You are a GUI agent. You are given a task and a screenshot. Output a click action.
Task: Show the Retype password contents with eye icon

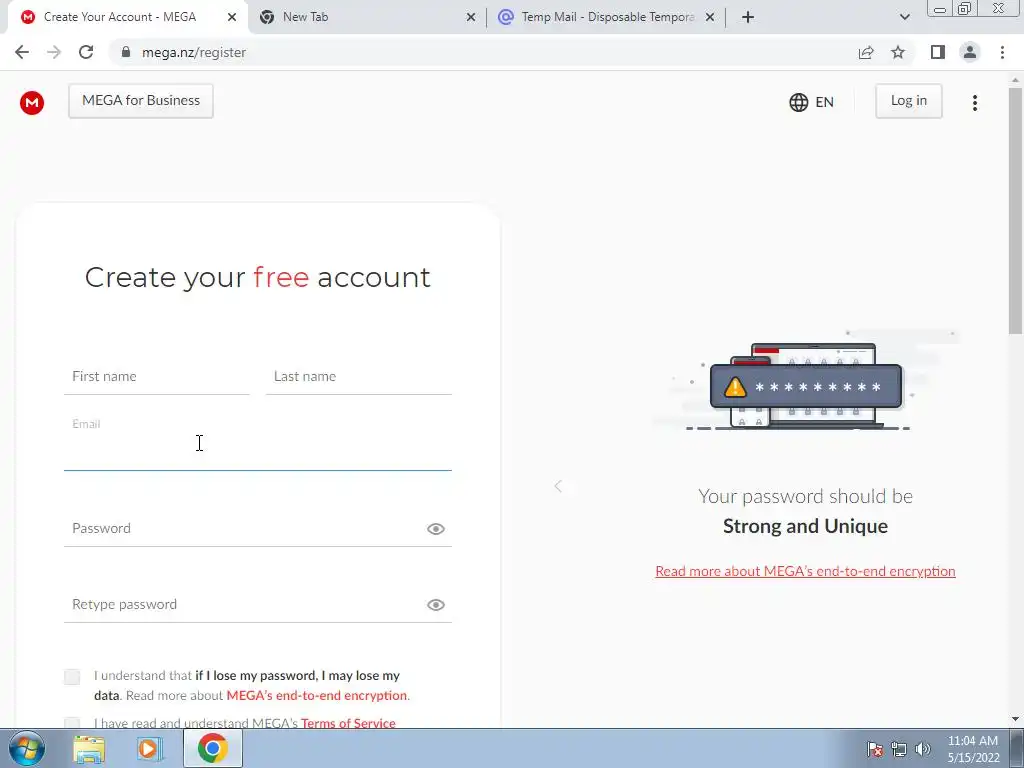(436, 605)
